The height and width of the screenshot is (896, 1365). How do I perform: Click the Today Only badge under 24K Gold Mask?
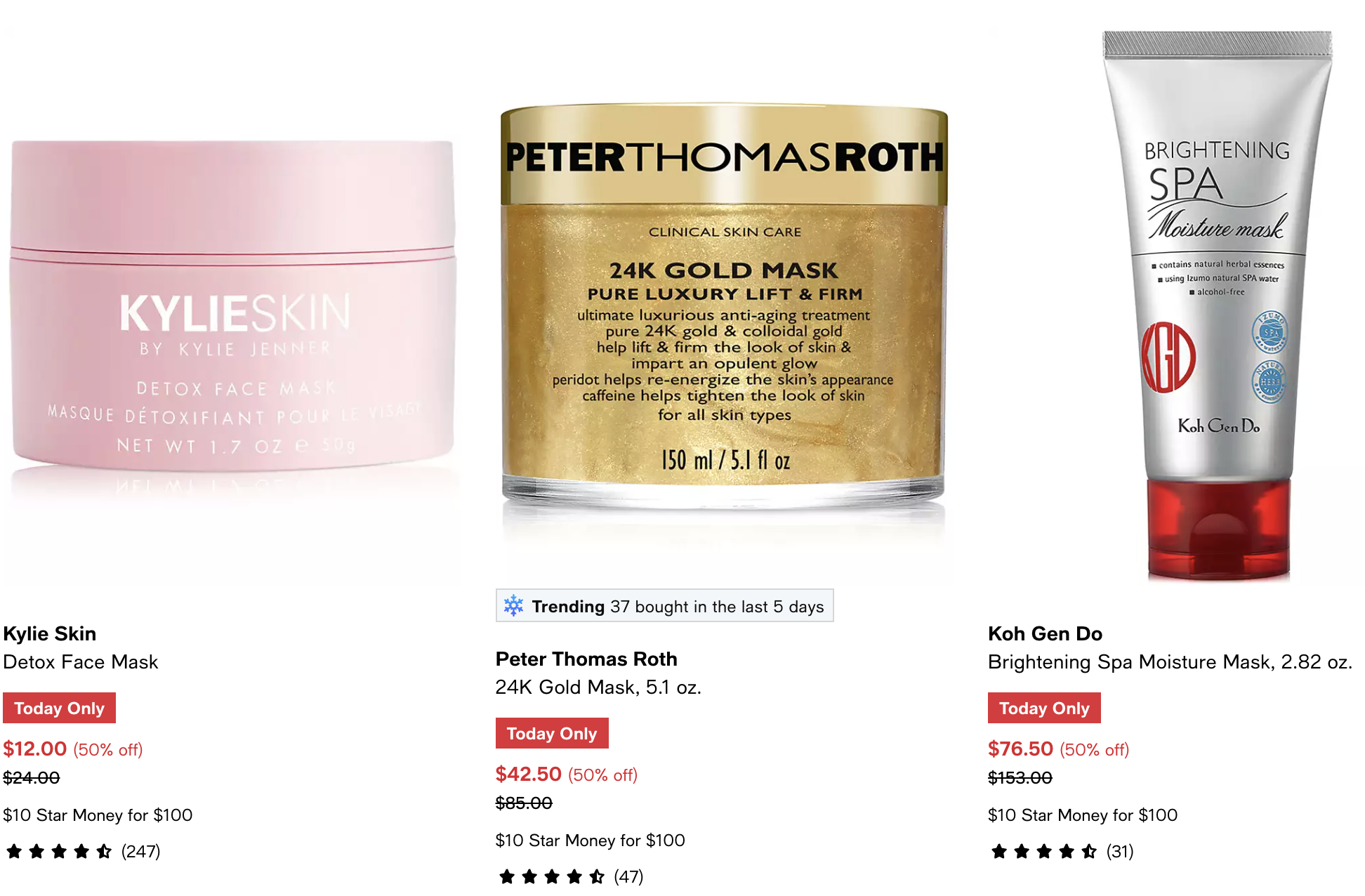pyautogui.click(x=552, y=733)
